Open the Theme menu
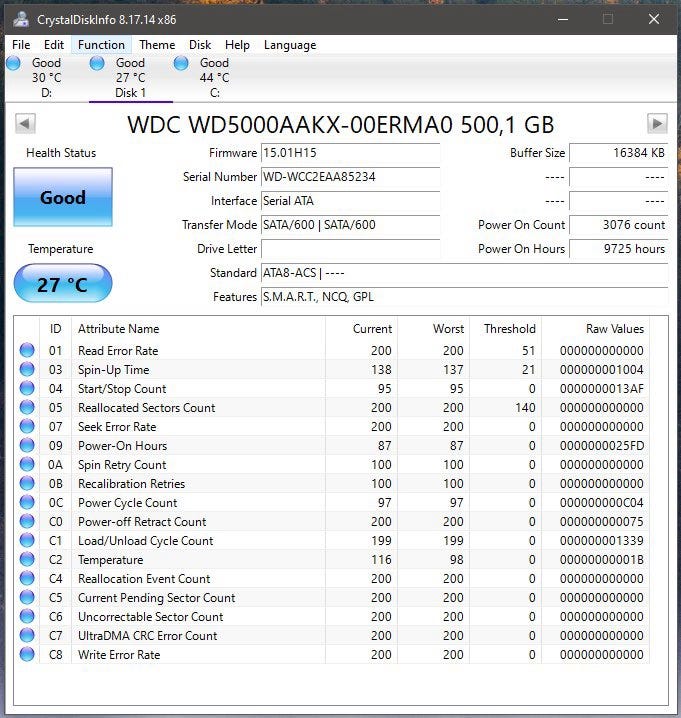The width and height of the screenshot is (681, 718). 157,45
